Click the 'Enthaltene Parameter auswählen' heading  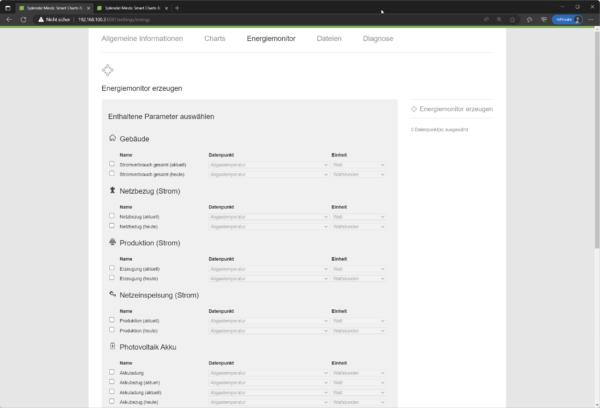161,117
